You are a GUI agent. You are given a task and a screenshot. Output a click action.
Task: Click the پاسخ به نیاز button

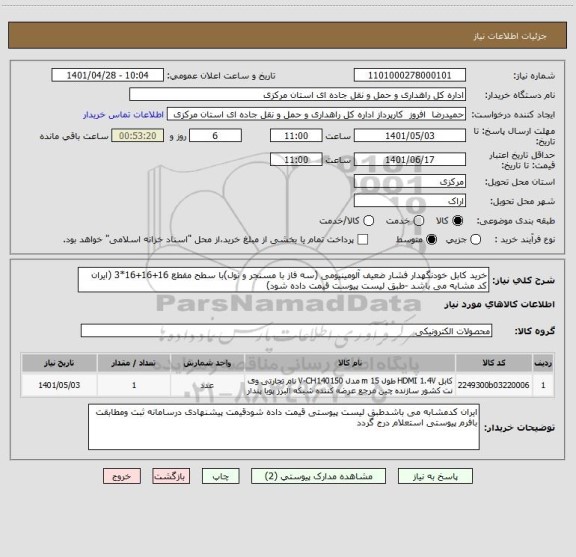coord(435,476)
